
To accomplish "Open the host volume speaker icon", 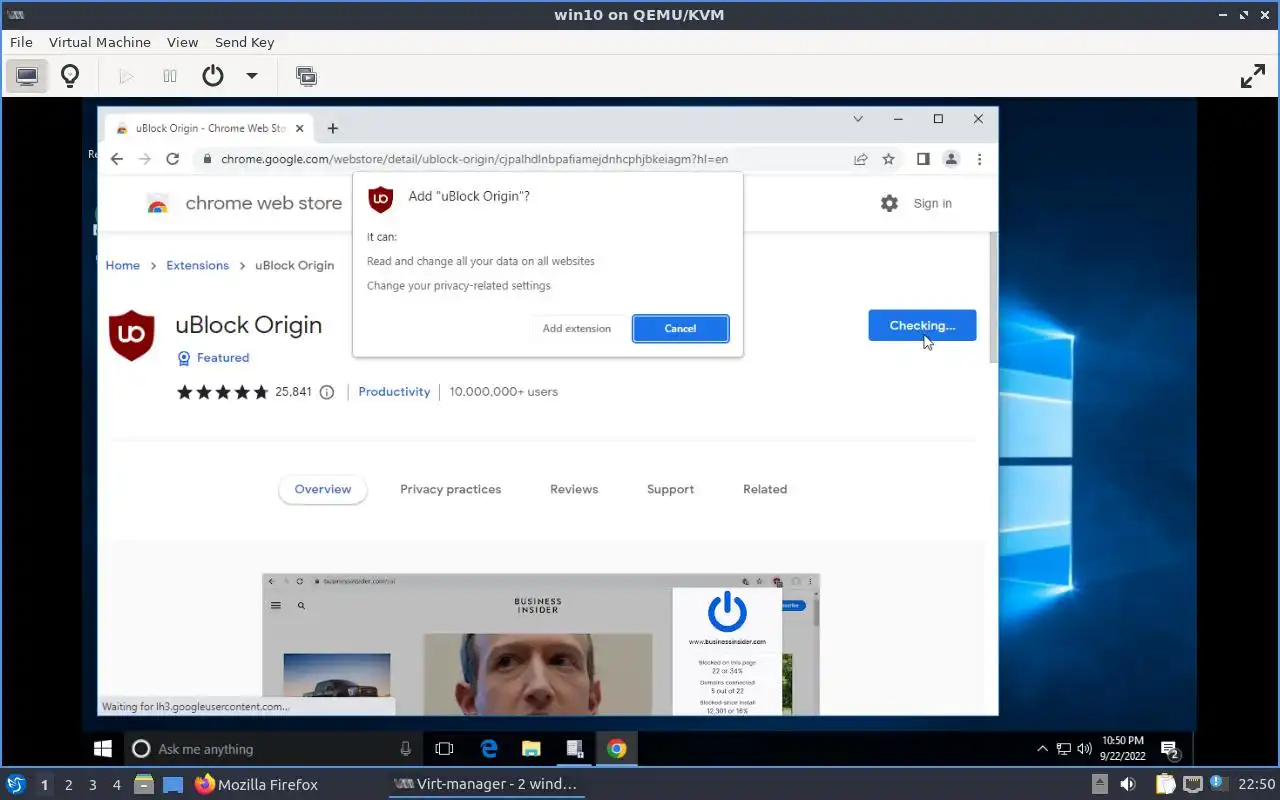I will tap(1128, 785).
